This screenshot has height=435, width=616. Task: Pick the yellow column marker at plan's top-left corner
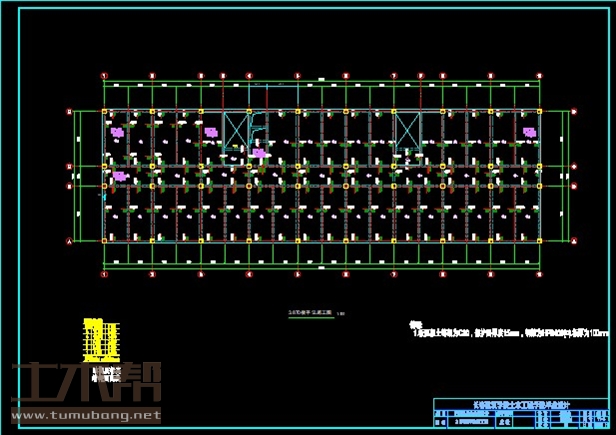pos(105,109)
